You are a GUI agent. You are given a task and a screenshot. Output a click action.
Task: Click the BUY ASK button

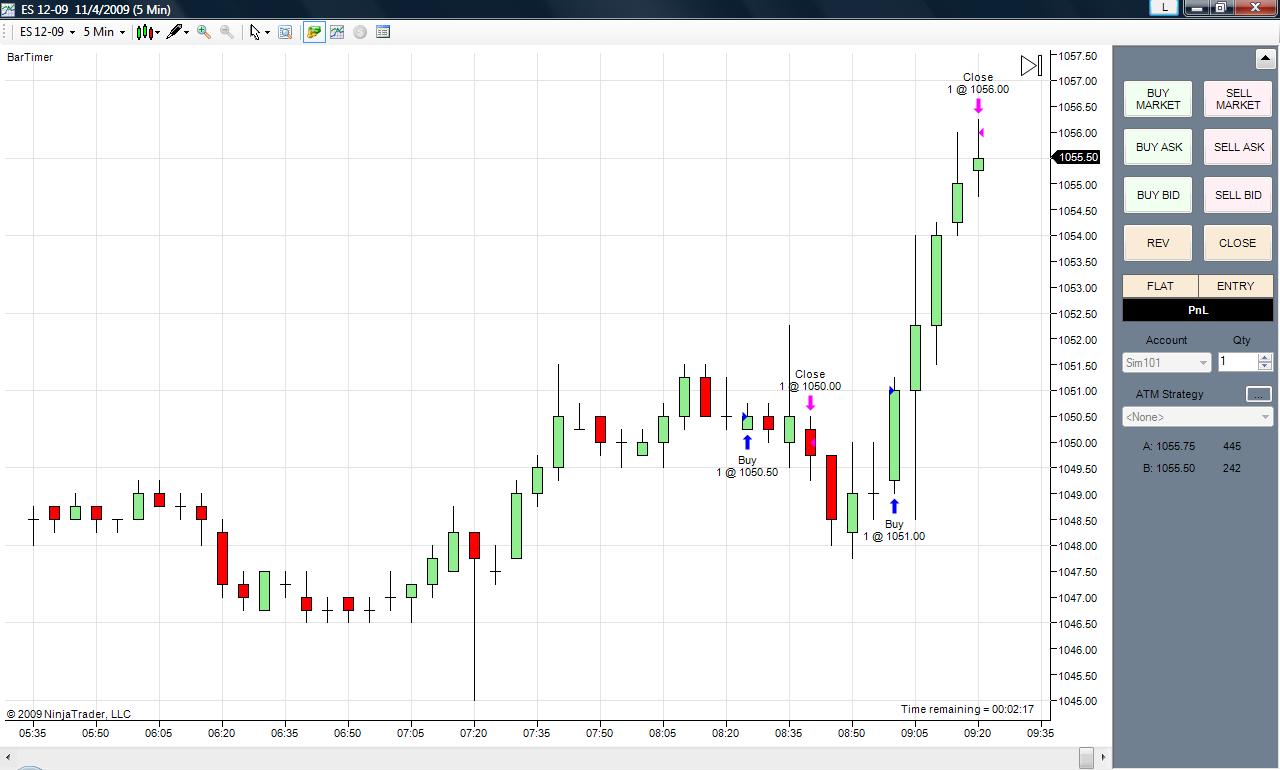(x=1158, y=147)
